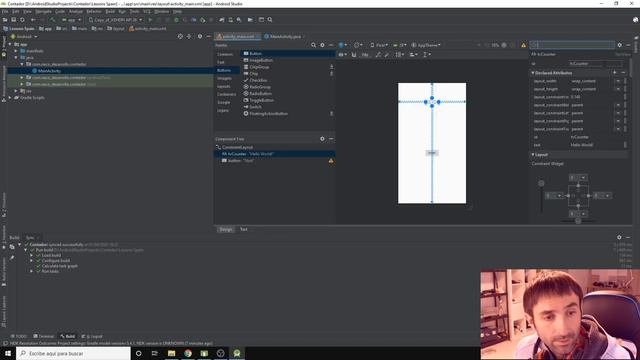
Task: Select the Common palette category
Action: click(x=225, y=54)
